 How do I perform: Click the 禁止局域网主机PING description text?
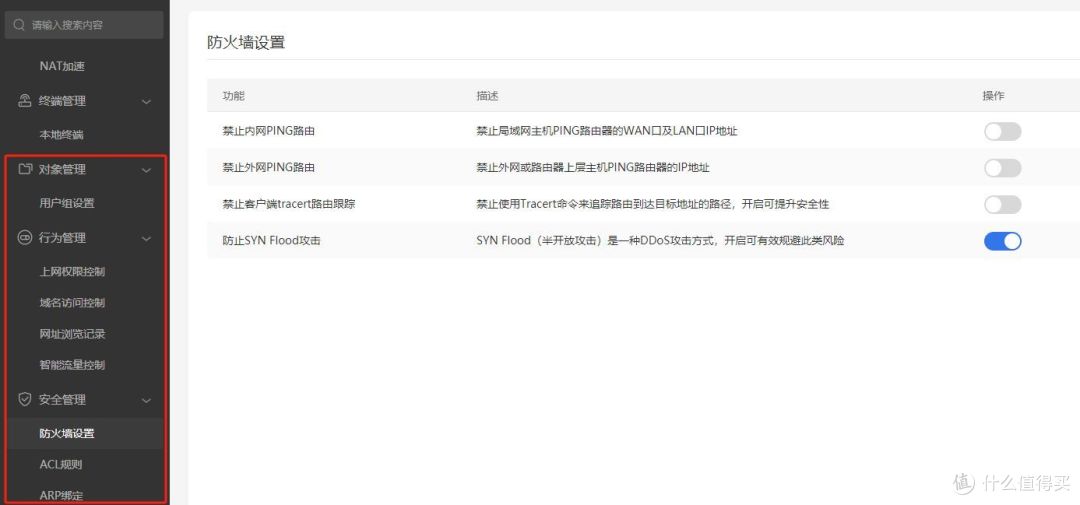point(607,131)
